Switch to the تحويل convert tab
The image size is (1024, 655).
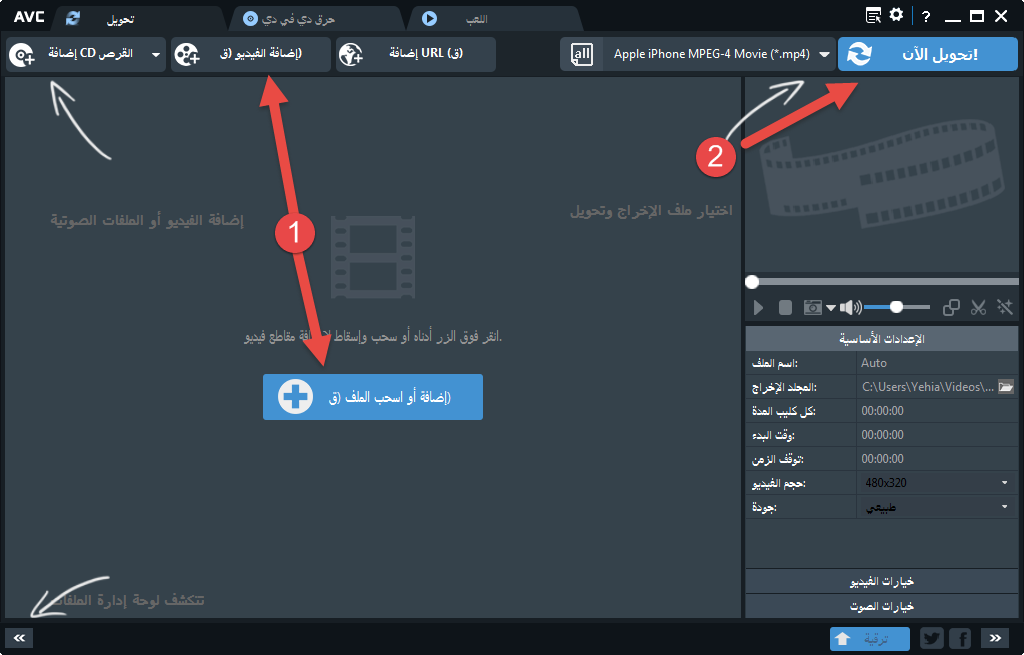137,19
